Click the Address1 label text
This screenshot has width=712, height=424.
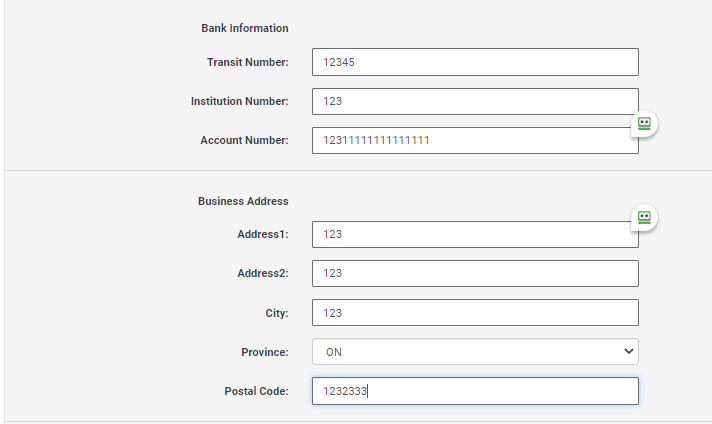tap(262, 234)
